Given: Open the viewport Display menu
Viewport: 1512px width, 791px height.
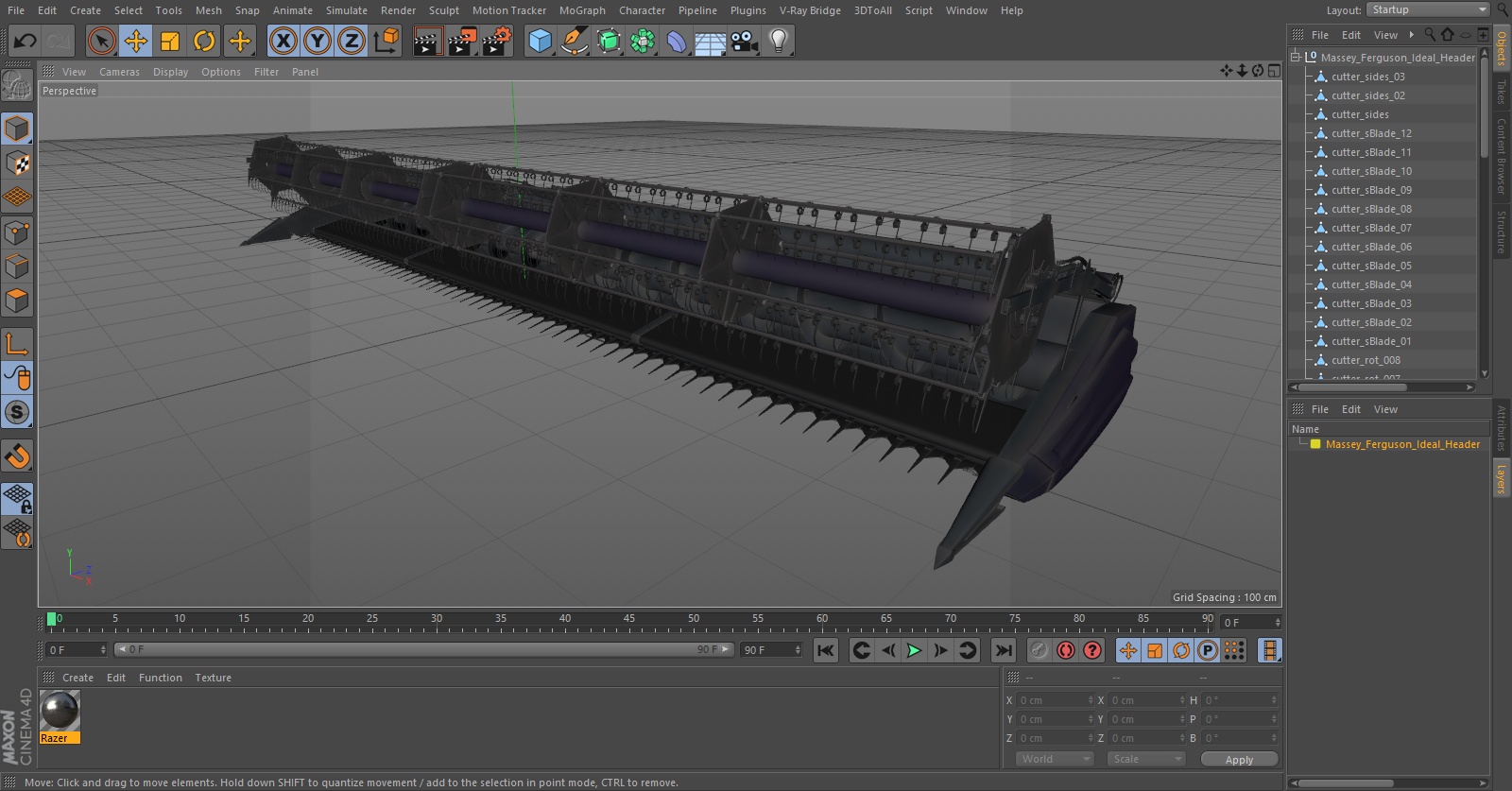Looking at the screenshot, I should coord(170,72).
